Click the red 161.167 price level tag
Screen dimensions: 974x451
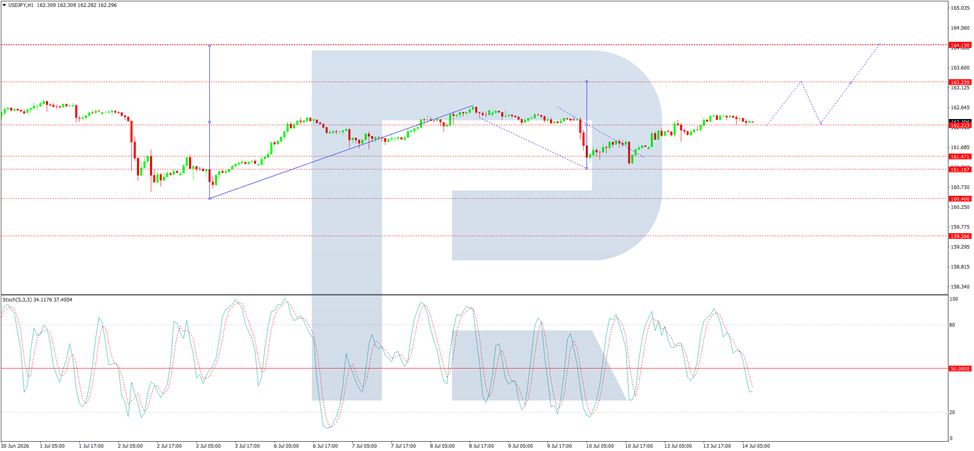point(960,169)
